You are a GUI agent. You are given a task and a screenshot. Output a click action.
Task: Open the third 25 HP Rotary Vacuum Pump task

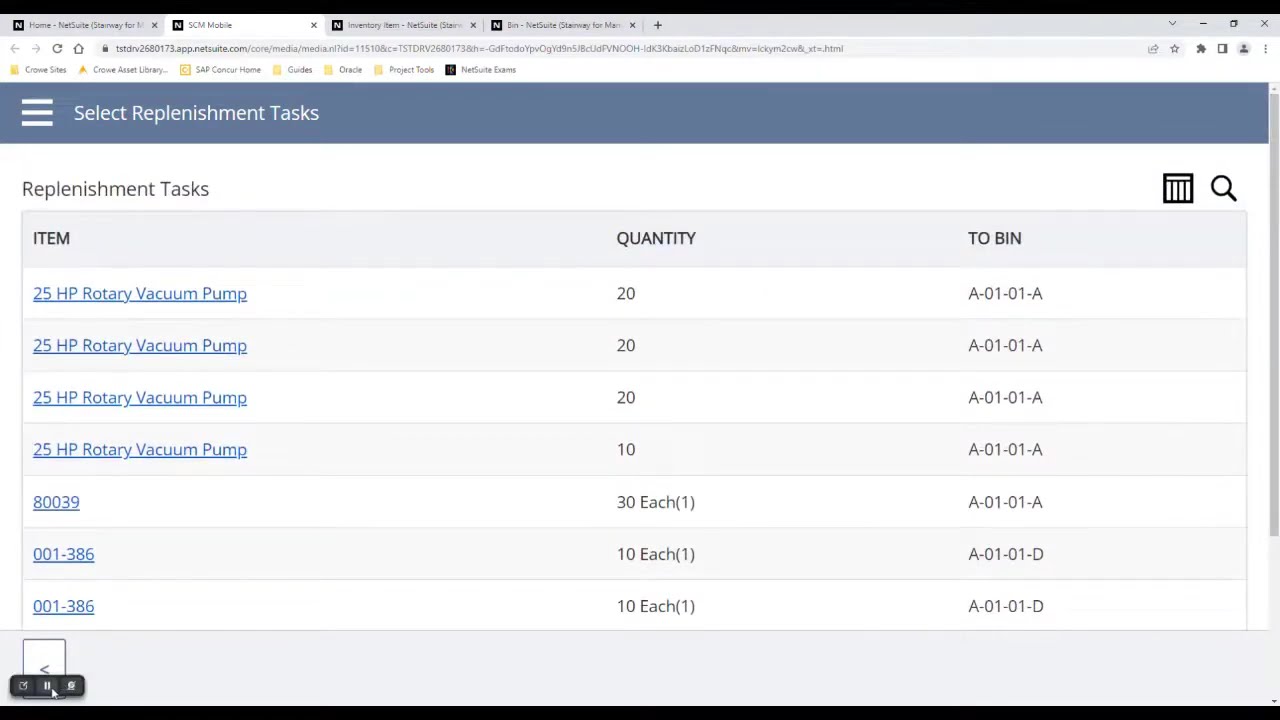click(x=140, y=397)
